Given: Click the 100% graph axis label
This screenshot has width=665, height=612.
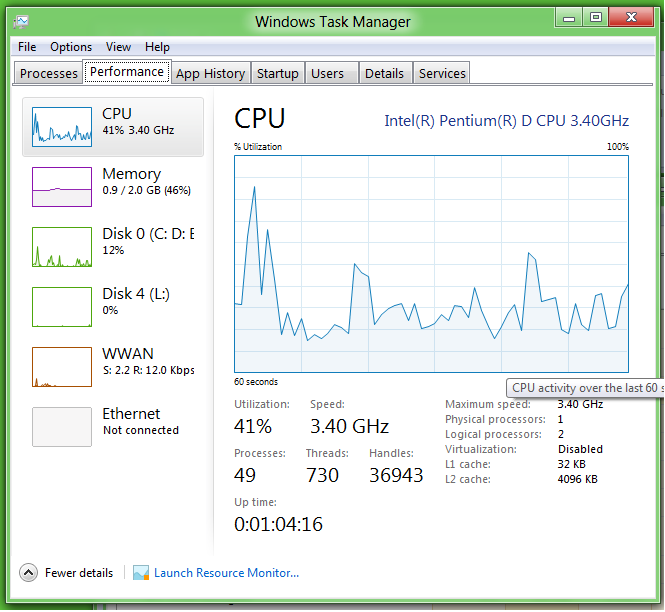Looking at the screenshot, I should [618, 147].
